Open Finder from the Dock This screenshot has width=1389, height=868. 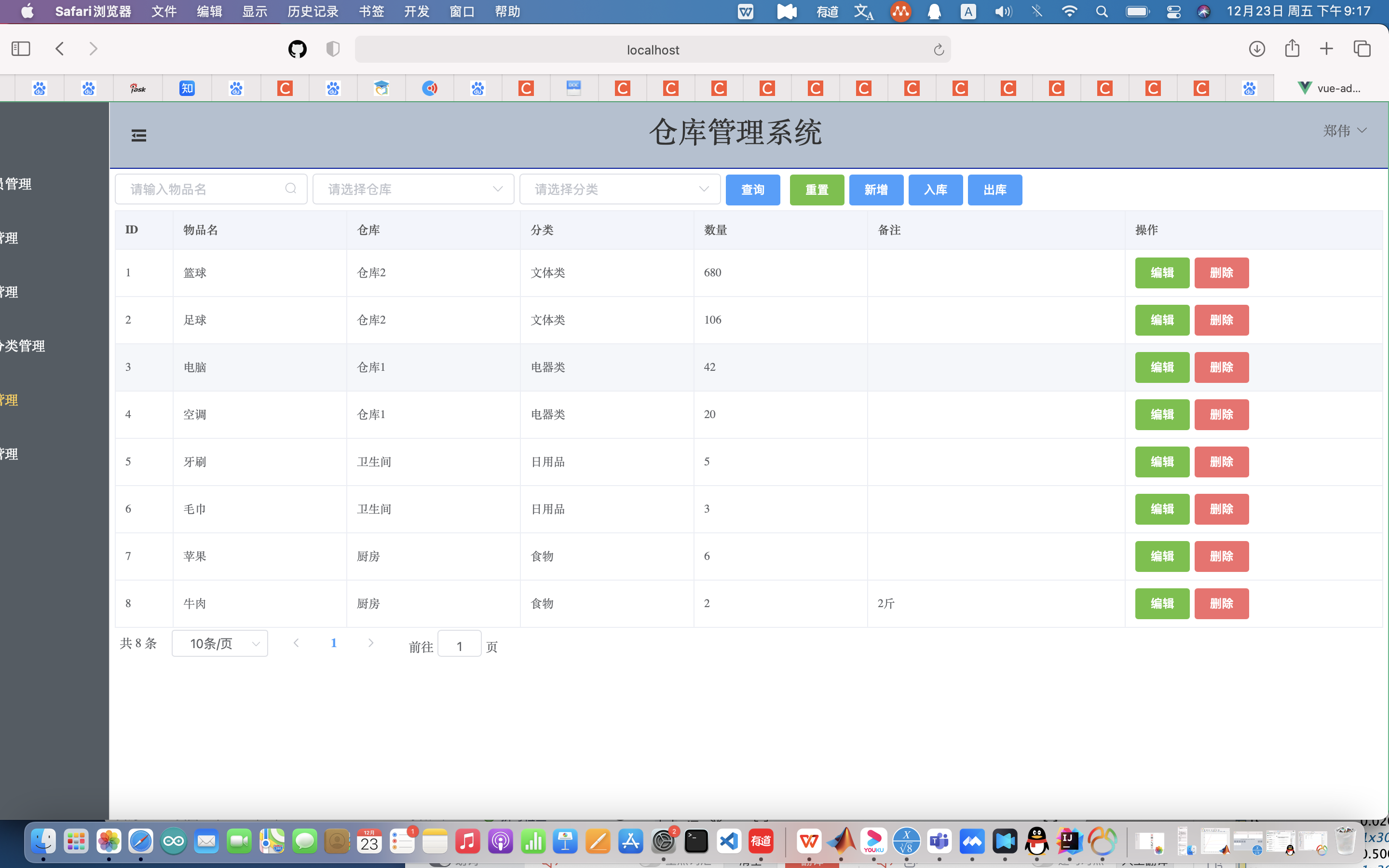pos(43,842)
